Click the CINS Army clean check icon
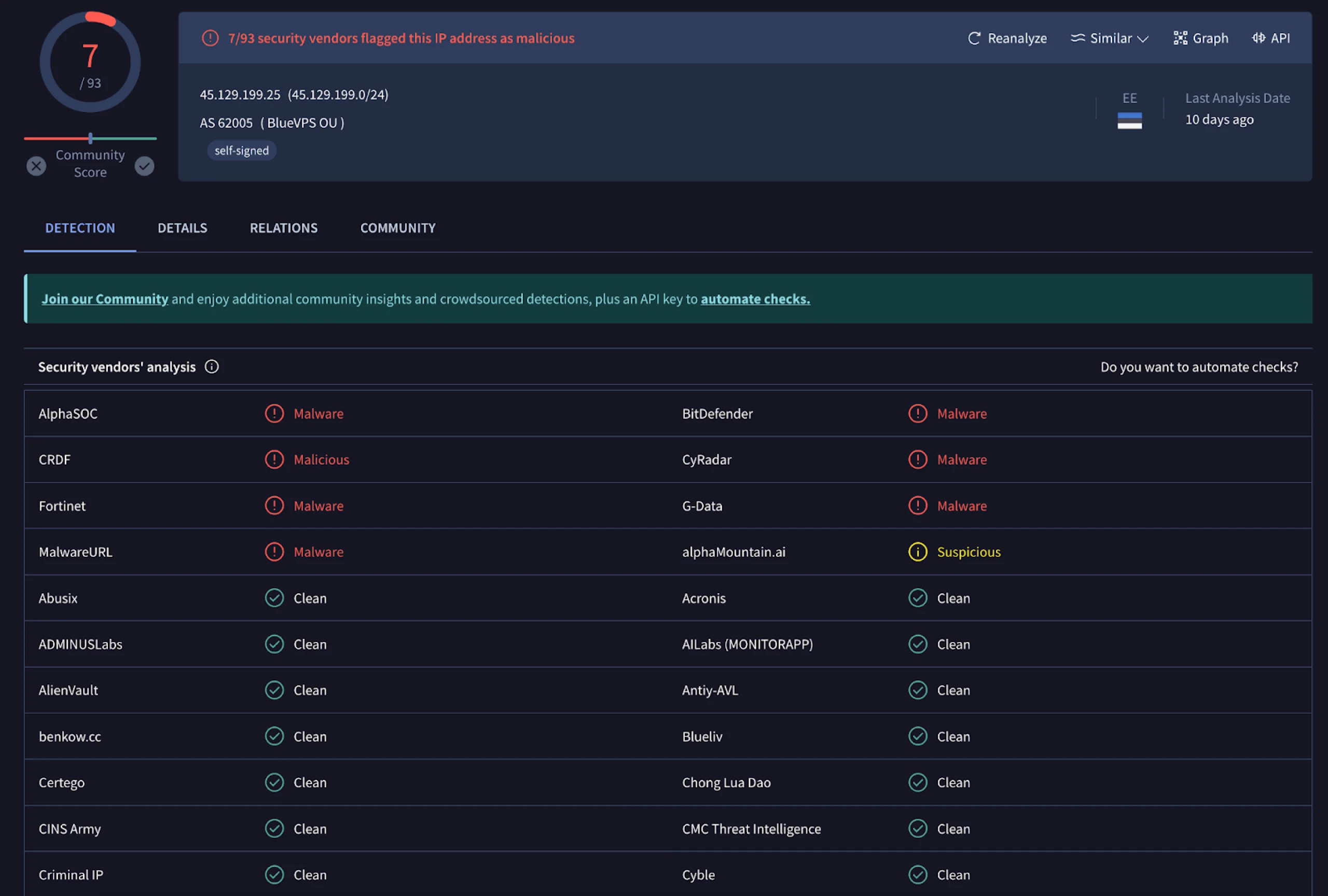1328x896 pixels. tap(274, 829)
